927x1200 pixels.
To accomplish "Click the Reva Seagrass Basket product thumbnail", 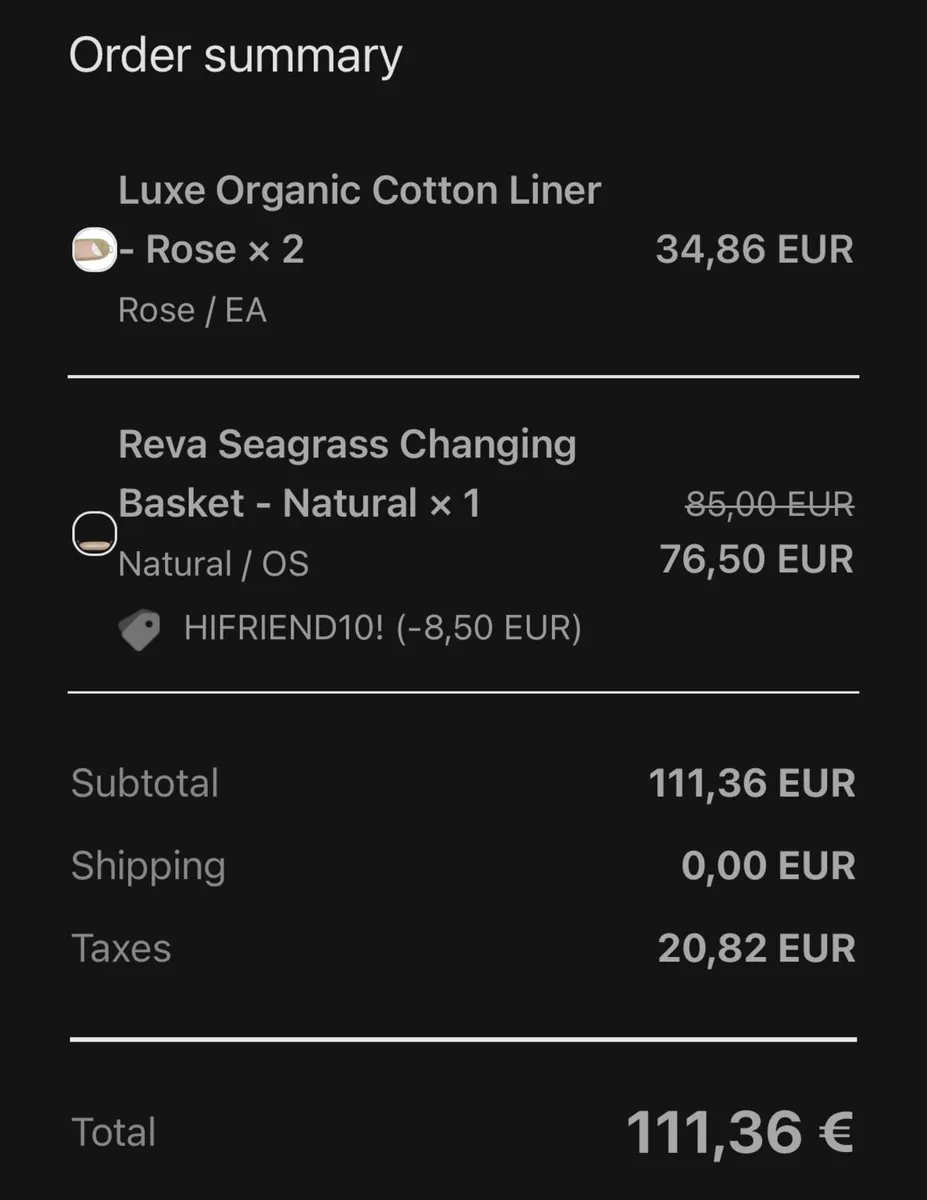I will pos(95,534).
